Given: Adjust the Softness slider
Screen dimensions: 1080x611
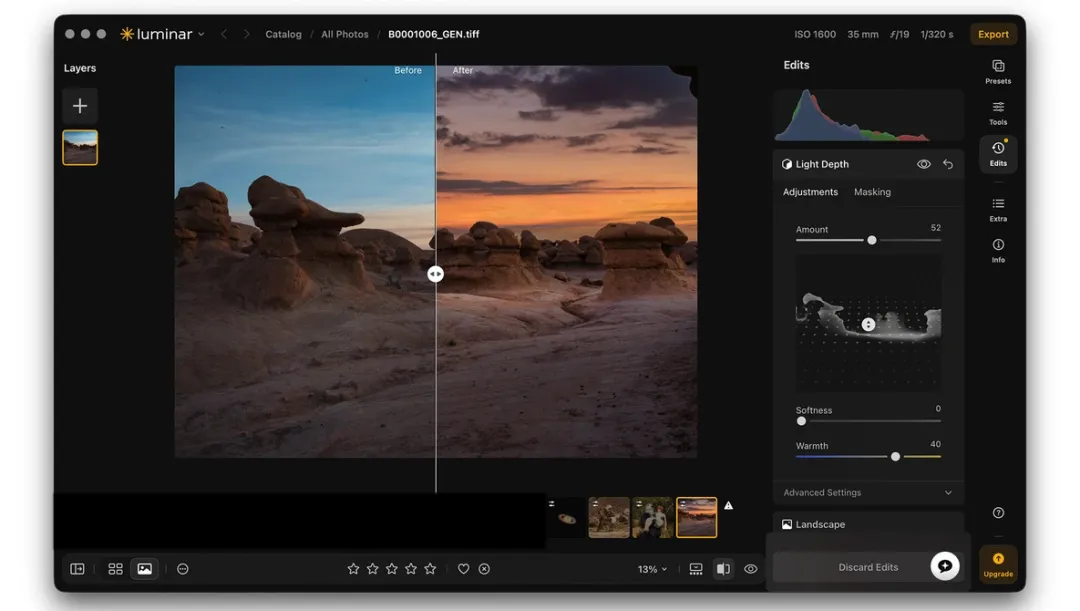Looking at the screenshot, I should (801, 421).
